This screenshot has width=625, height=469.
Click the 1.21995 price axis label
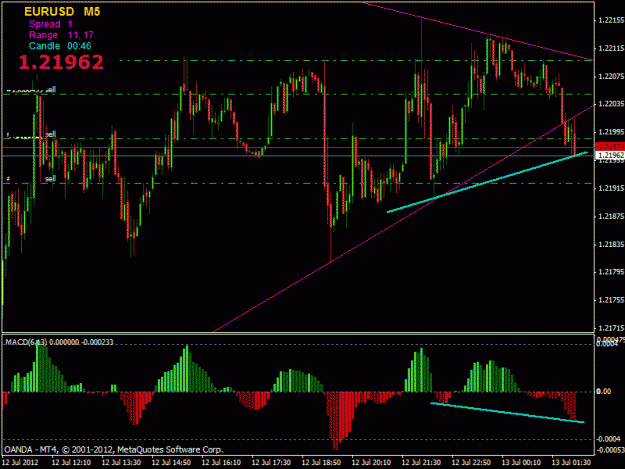point(611,132)
